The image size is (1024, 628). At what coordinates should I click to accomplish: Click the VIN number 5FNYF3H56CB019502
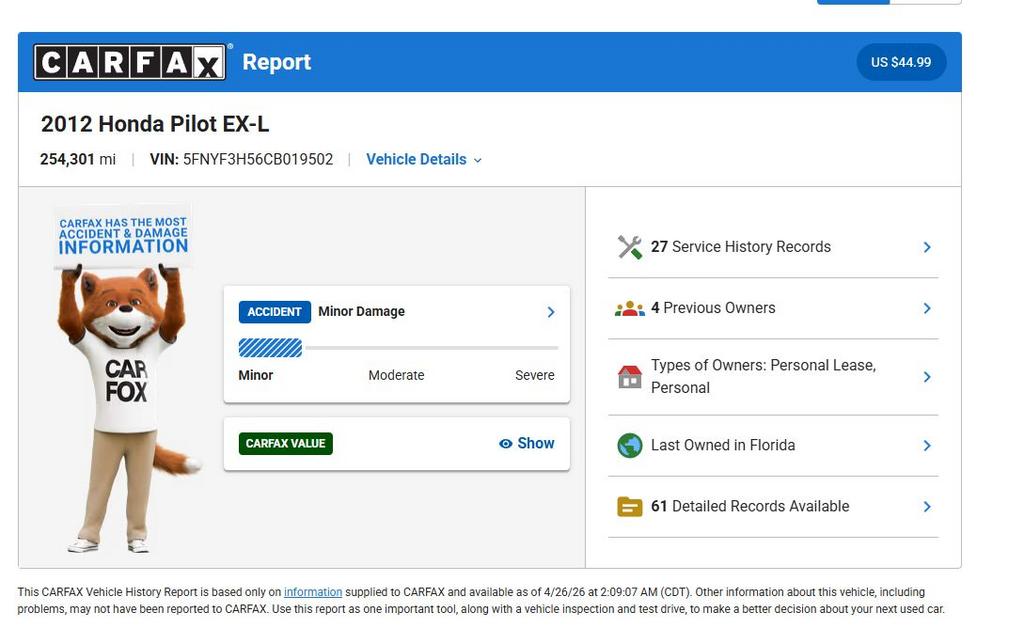(258, 159)
